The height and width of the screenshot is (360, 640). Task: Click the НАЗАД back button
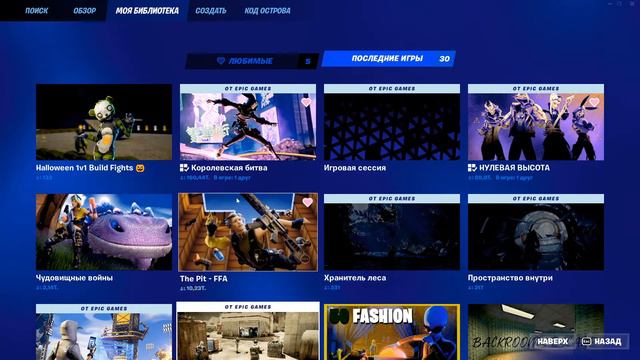[603, 341]
